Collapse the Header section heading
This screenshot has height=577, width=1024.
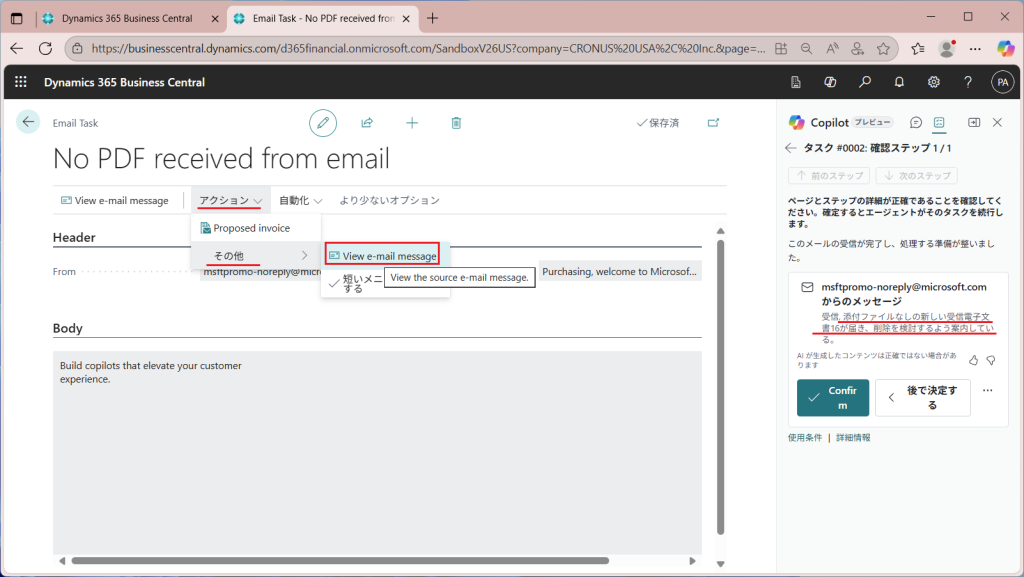click(x=74, y=238)
